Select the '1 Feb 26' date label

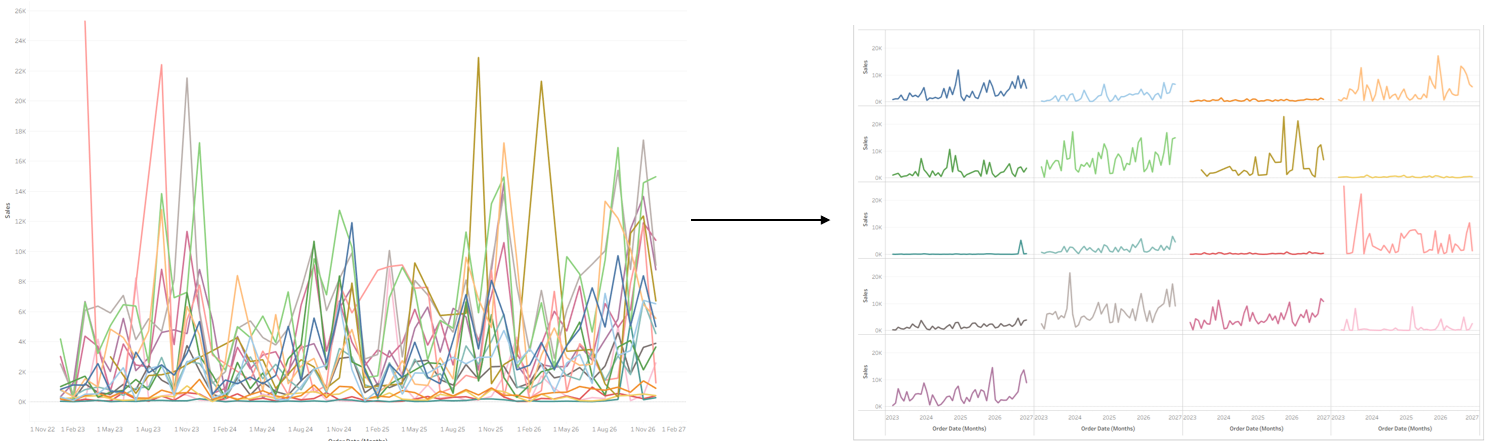coord(527,429)
